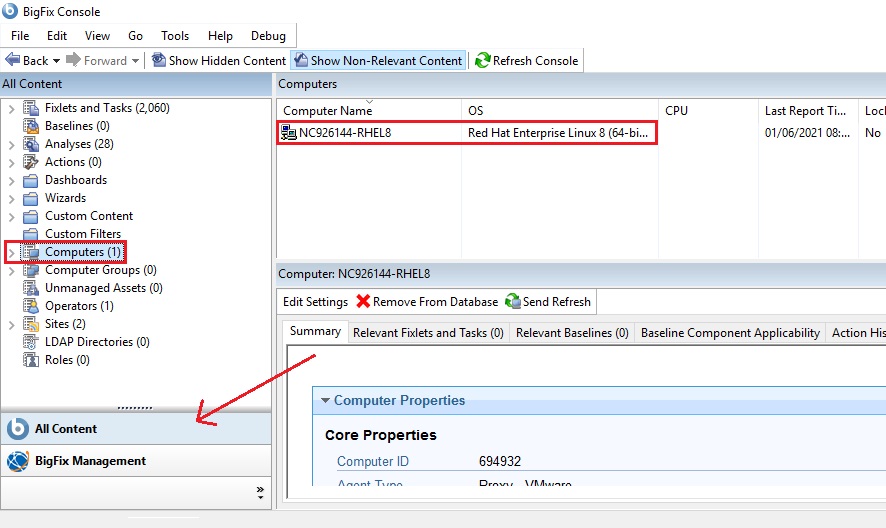Expand the Actions node

[11, 163]
